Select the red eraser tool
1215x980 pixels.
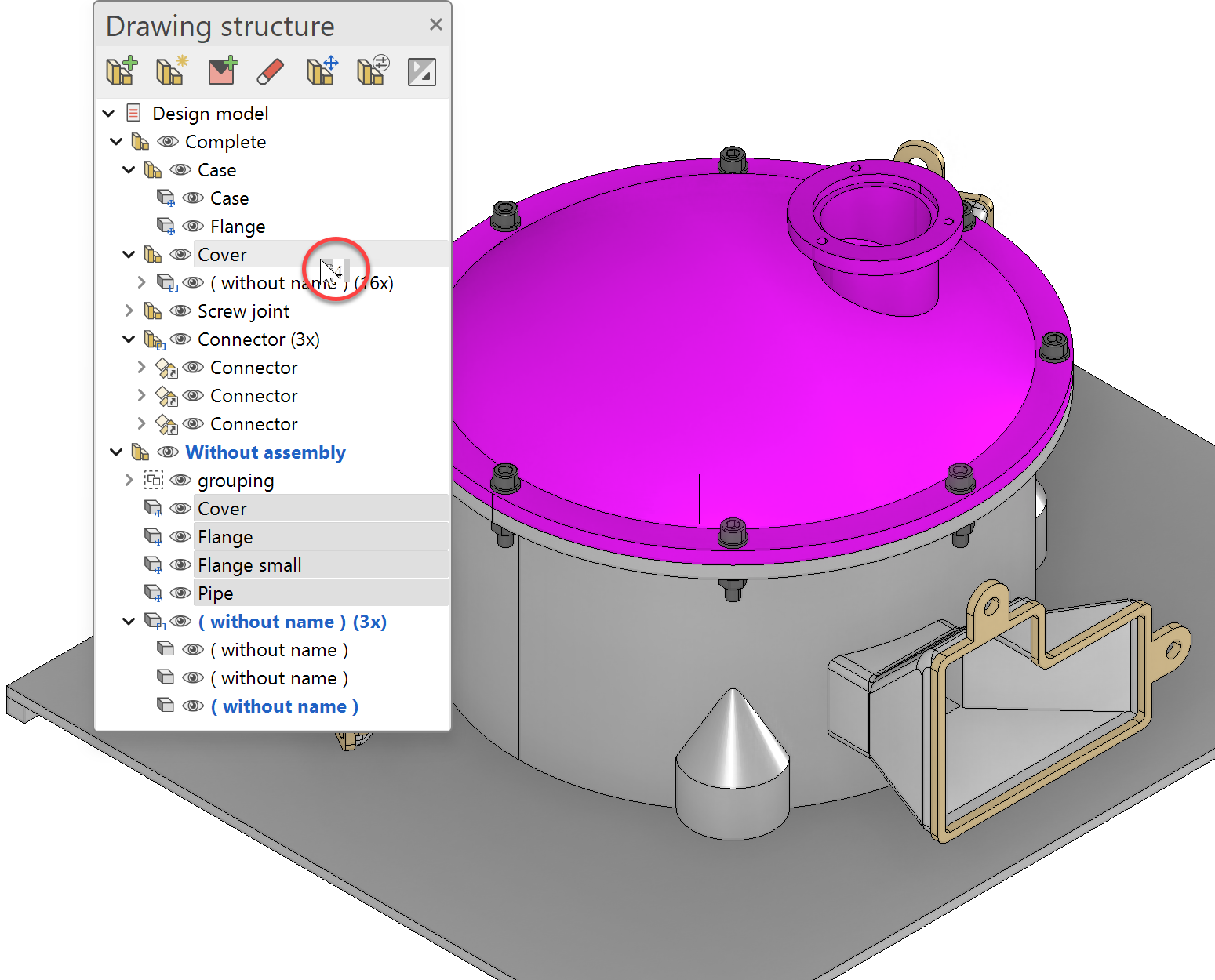271,71
